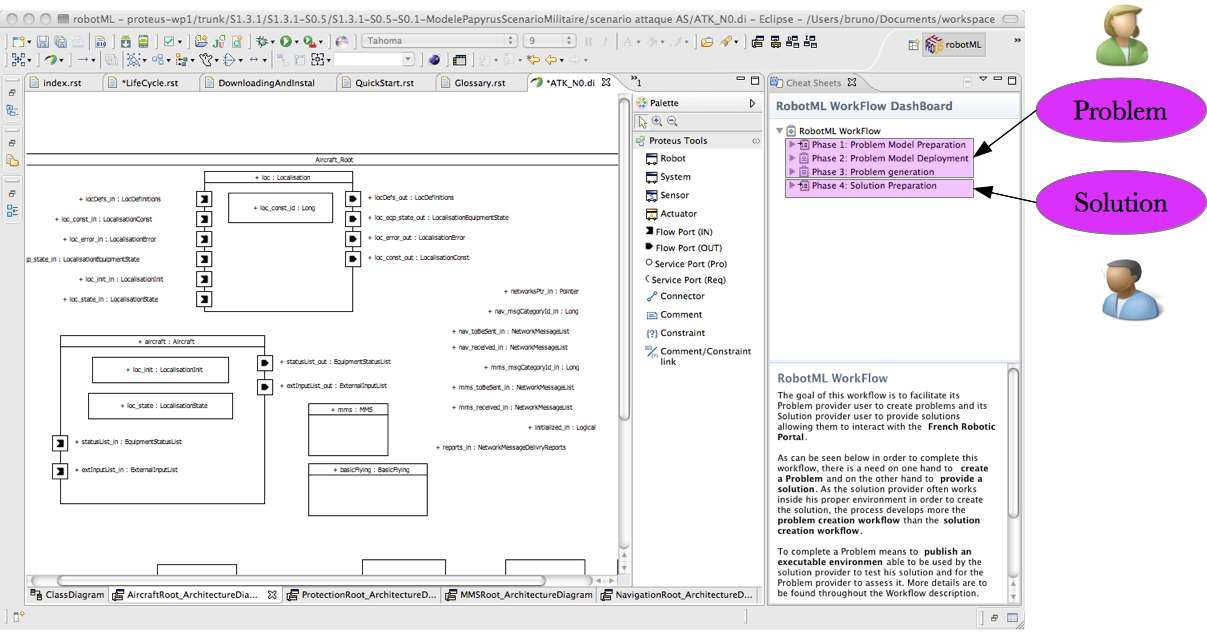Expand Phase 2: Problem Model Deployment
The height and width of the screenshot is (632, 1207).
click(x=792, y=158)
